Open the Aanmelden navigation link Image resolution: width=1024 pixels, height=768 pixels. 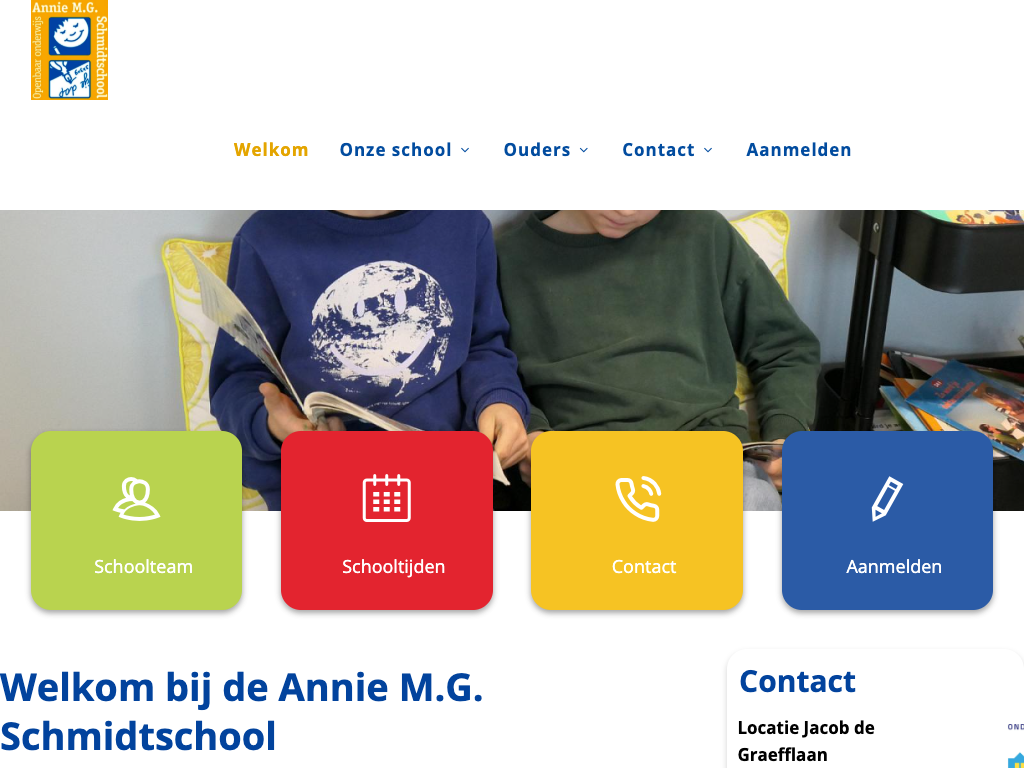pyautogui.click(x=799, y=150)
